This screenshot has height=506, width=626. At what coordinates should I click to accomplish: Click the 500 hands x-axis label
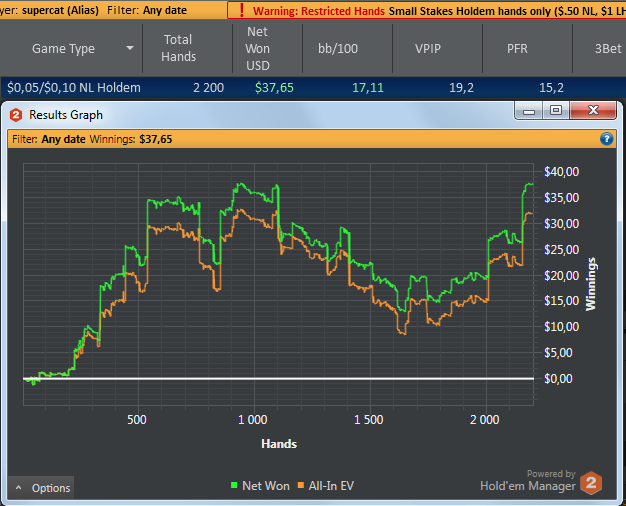tap(137, 420)
